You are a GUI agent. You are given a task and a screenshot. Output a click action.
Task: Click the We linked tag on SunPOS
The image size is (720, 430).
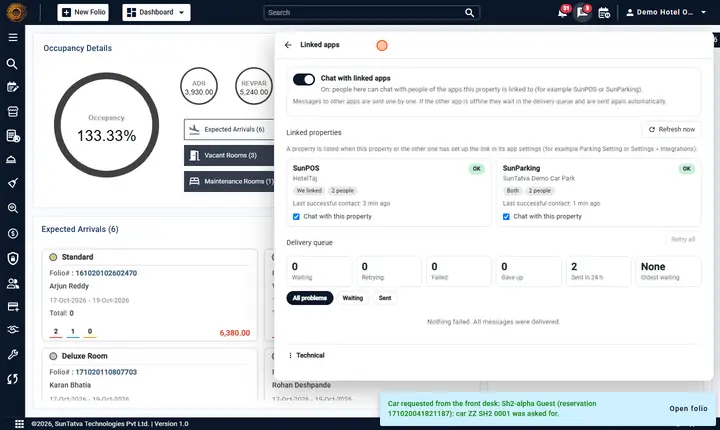tap(309, 191)
